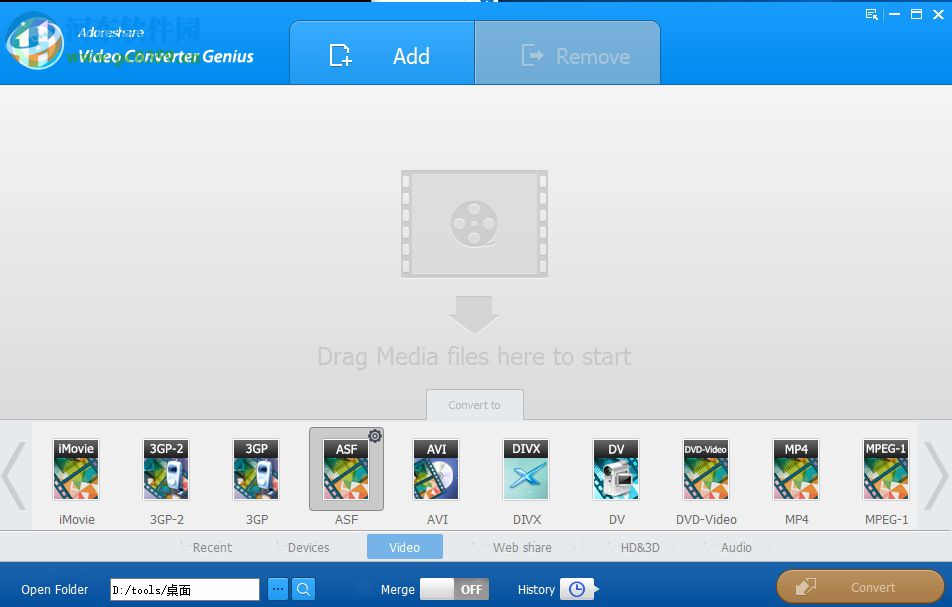Image resolution: width=952 pixels, height=607 pixels.
Task: Click the output path input field
Action: point(184,589)
